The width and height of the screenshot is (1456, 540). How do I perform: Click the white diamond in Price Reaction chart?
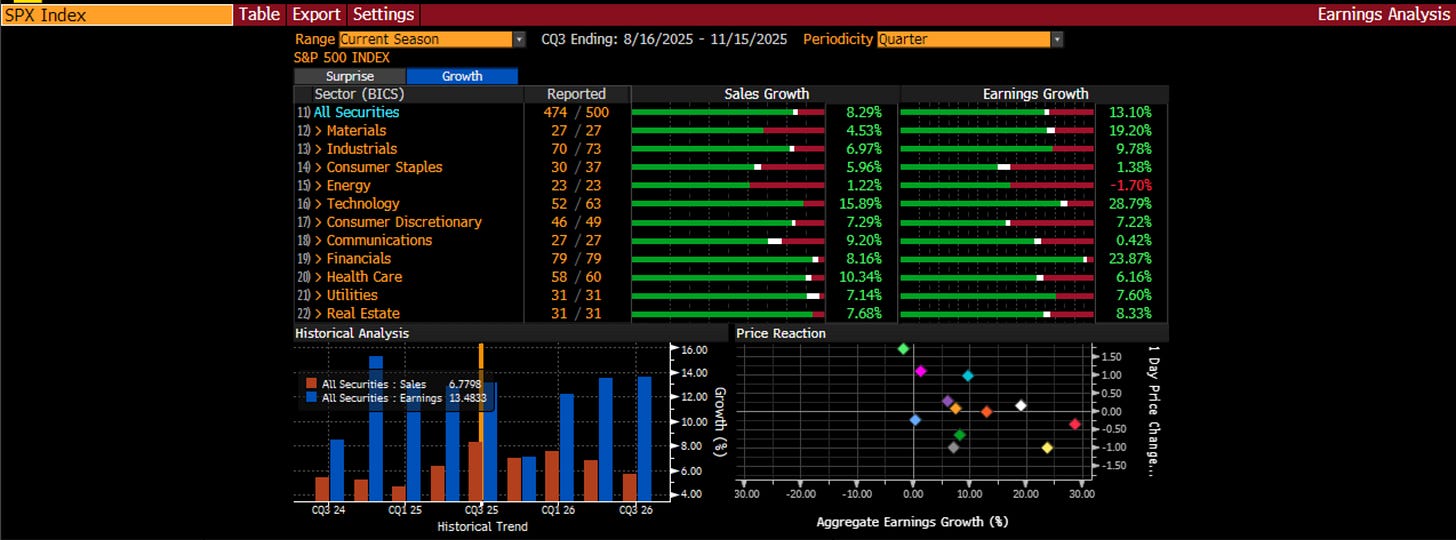tap(1021, 405)
